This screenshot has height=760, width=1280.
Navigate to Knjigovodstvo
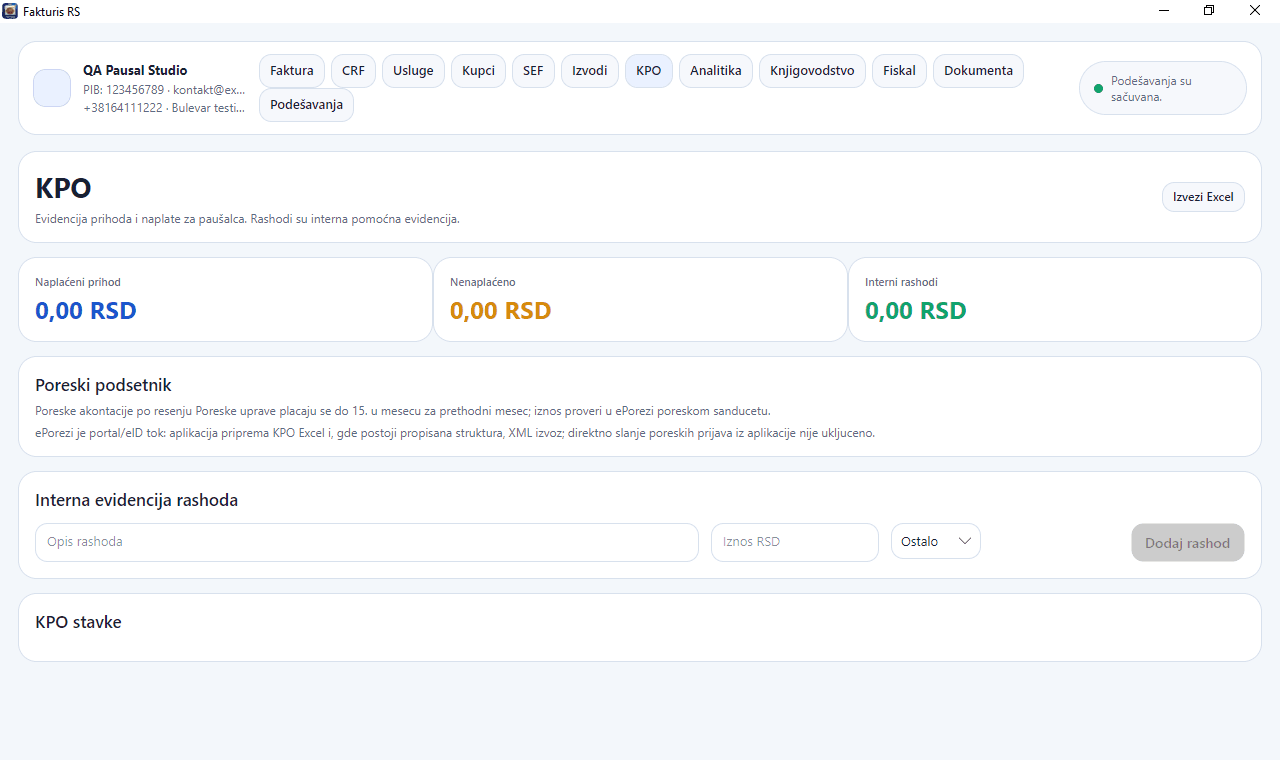(x=812, y=71)
